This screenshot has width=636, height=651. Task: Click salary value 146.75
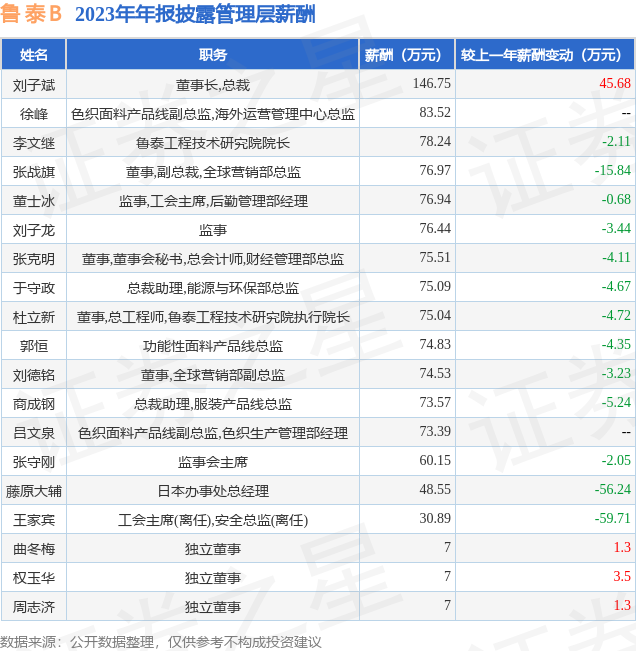pyautogui.click(x=431, y=83)
